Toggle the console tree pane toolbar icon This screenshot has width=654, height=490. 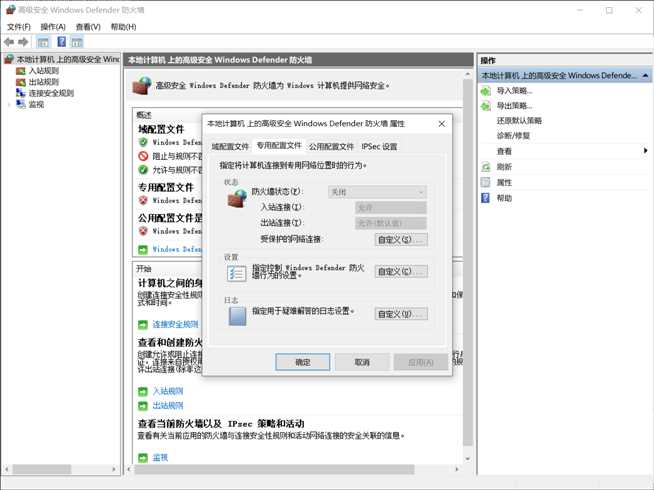tap(43, 42)
